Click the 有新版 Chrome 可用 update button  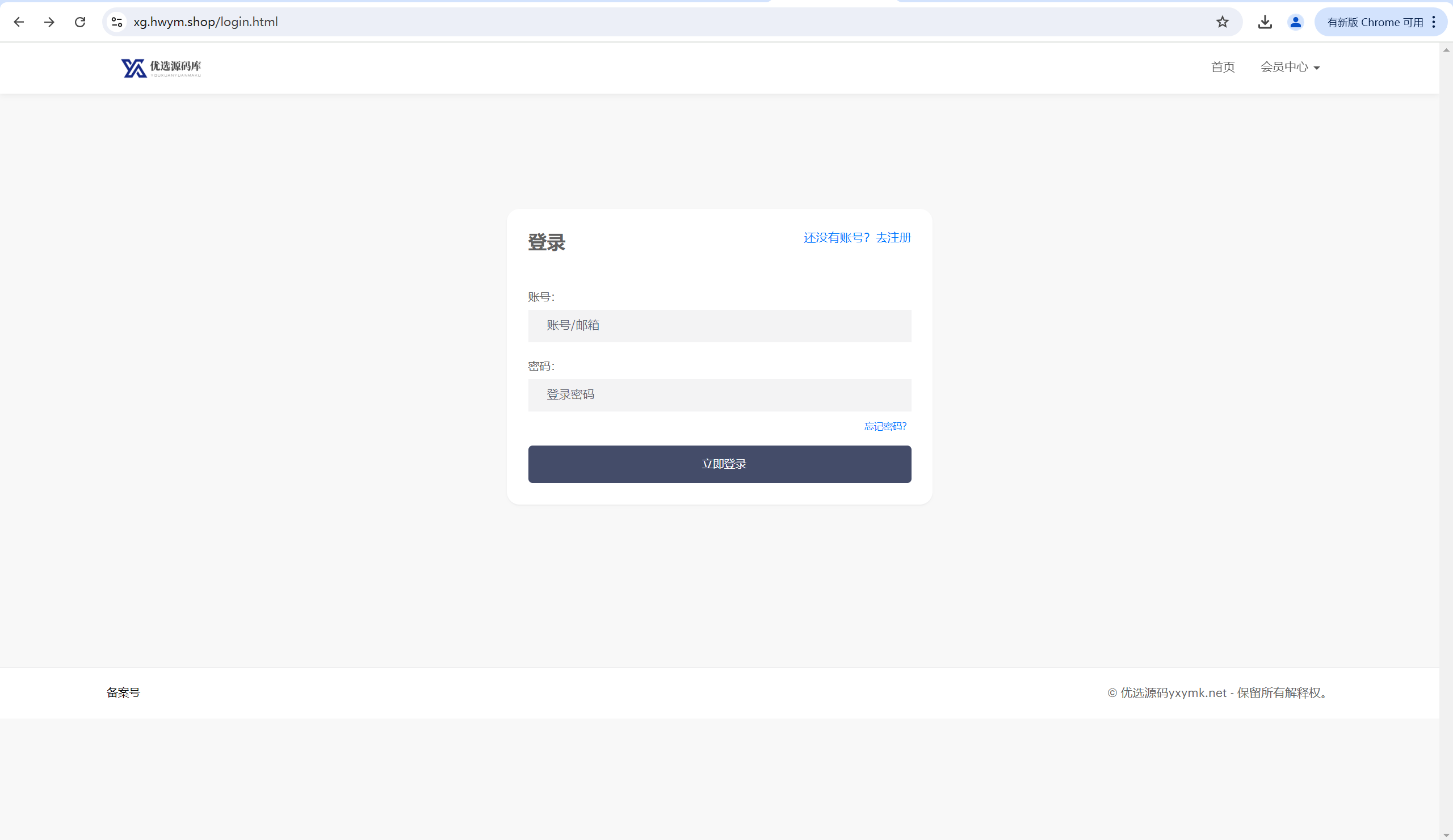click(1375, 22)
